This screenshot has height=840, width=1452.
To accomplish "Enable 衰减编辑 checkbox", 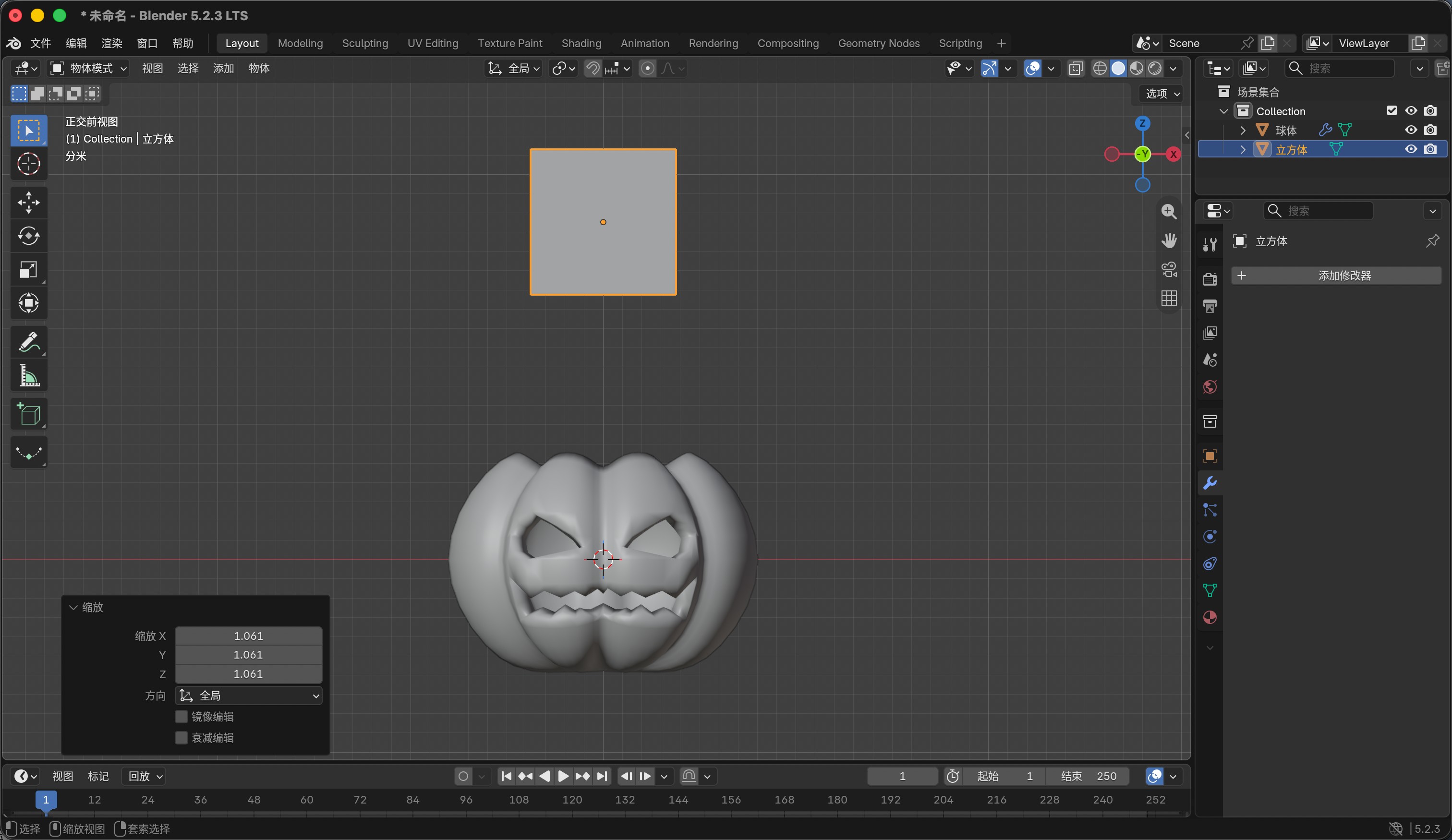I will click(x=181, y=737).
